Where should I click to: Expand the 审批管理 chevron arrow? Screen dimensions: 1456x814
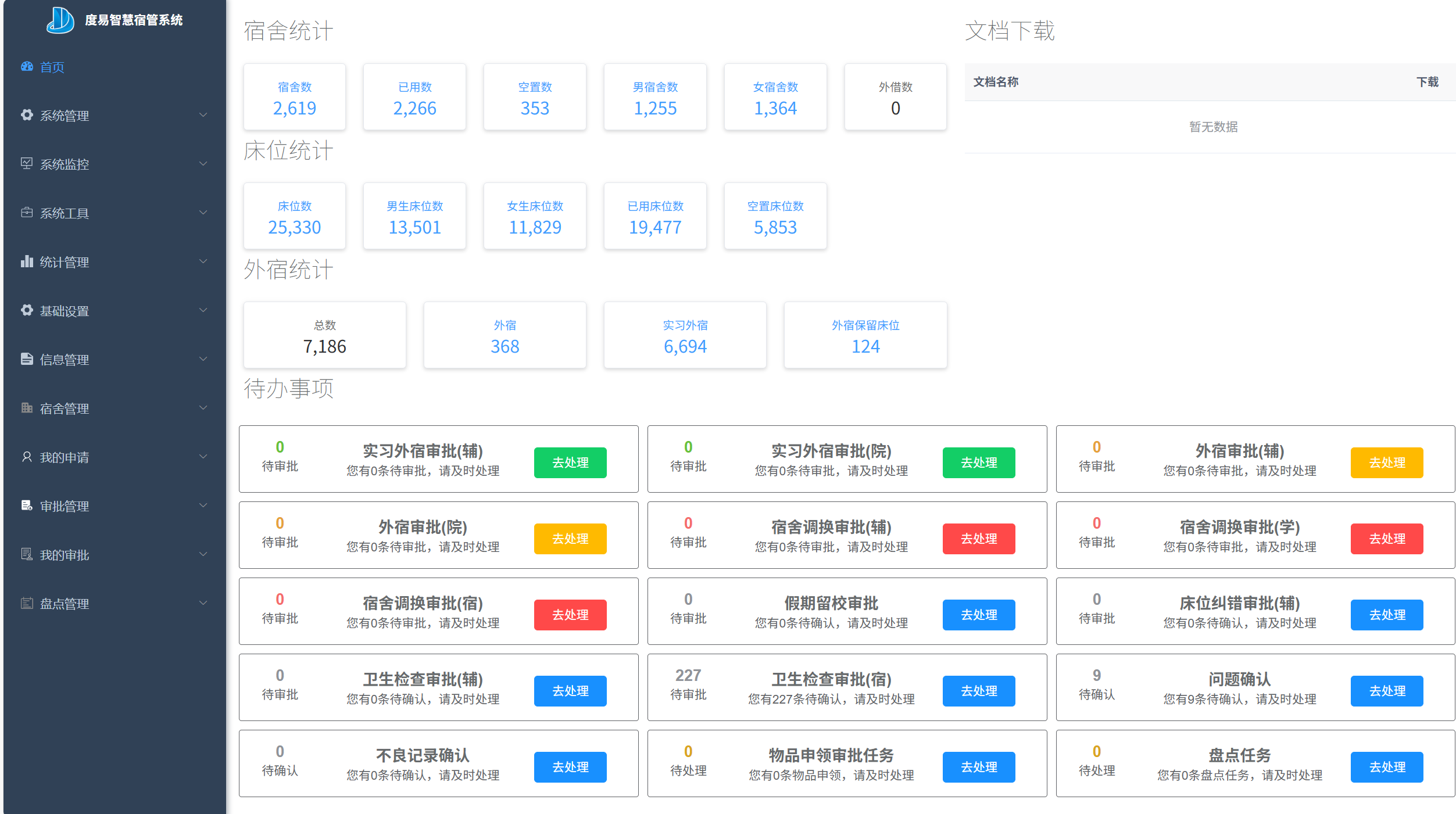pos(203,505)
